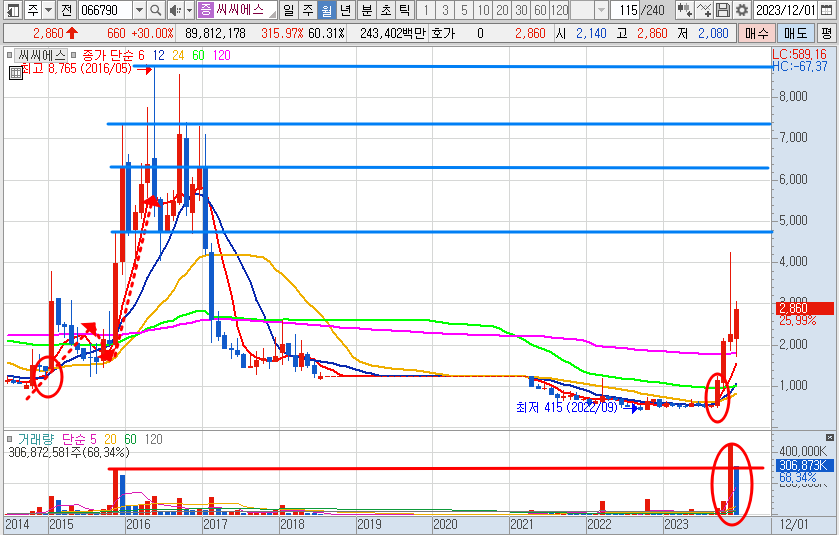839x535 pixels.
Task: Select the 1 interval button
Action: point(426,10)
